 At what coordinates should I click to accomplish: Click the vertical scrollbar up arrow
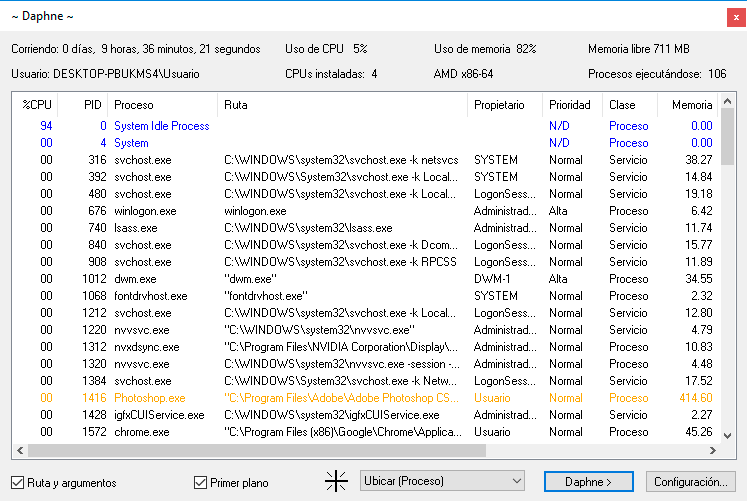(727, 101)
